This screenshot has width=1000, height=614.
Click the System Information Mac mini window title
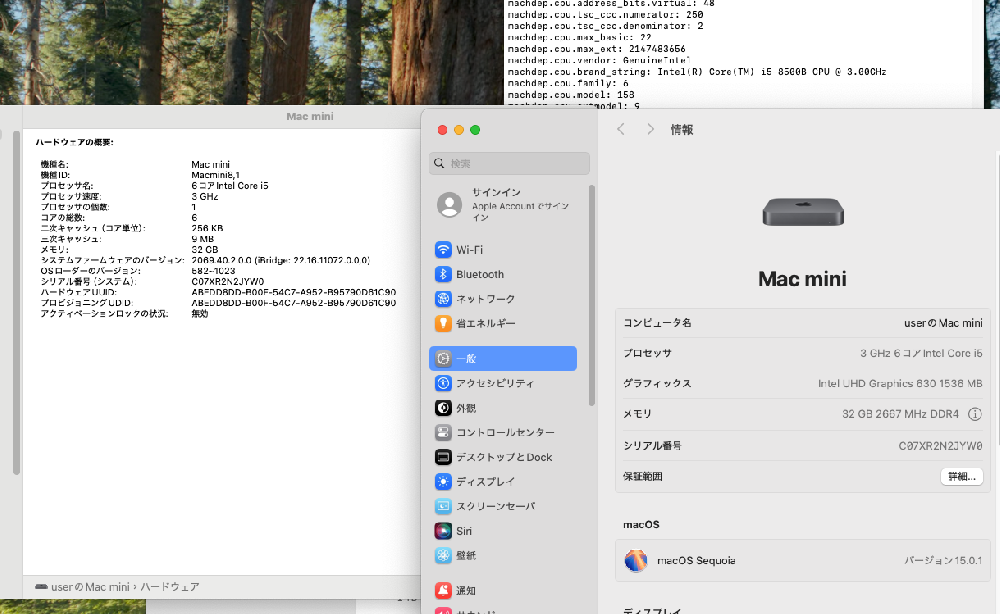coord(310,116)
